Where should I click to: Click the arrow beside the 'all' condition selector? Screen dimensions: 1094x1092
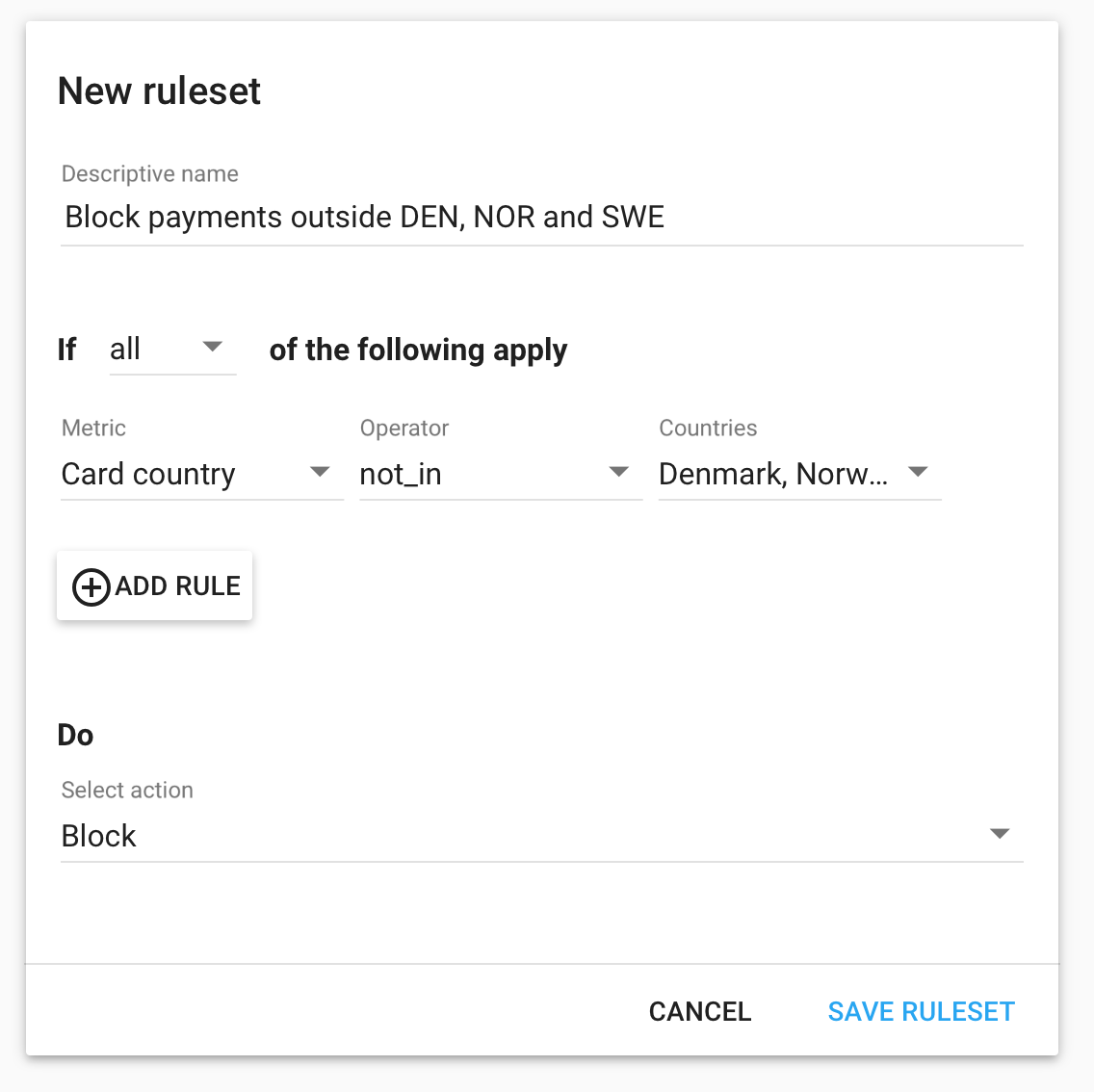tap(212, 346)
